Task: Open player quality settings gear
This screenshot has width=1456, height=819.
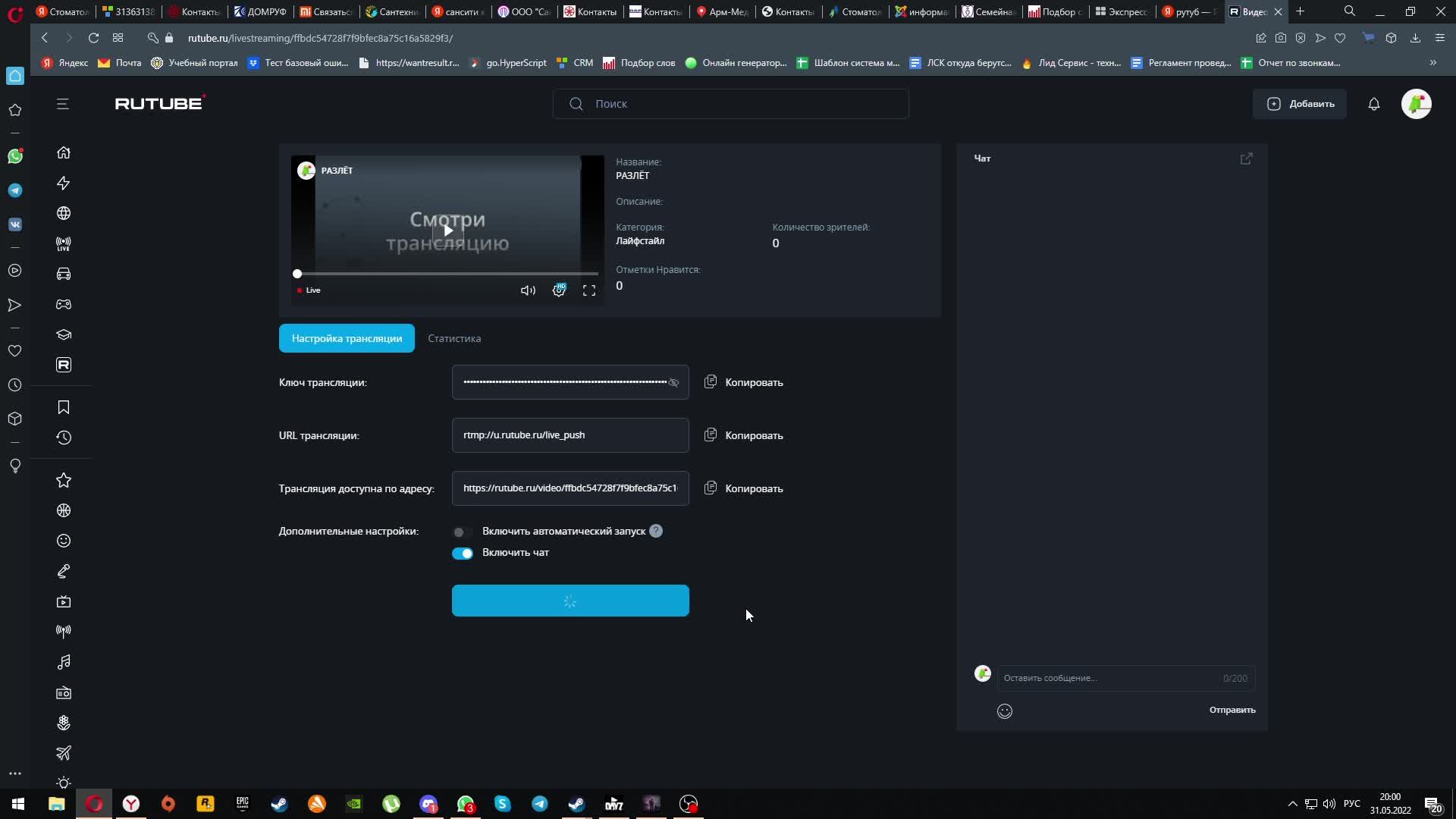Action: [x=559, y=290]
